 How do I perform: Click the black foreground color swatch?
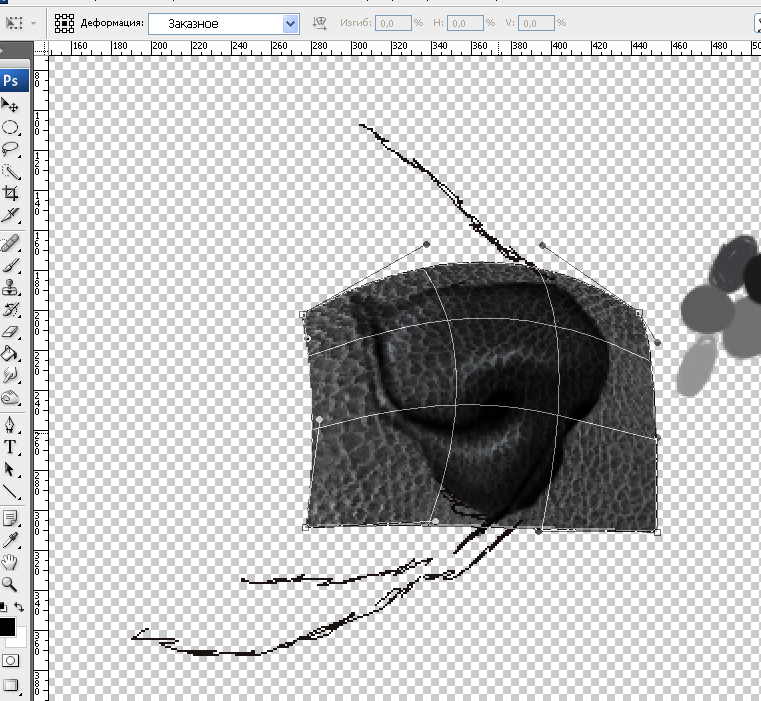7,627
